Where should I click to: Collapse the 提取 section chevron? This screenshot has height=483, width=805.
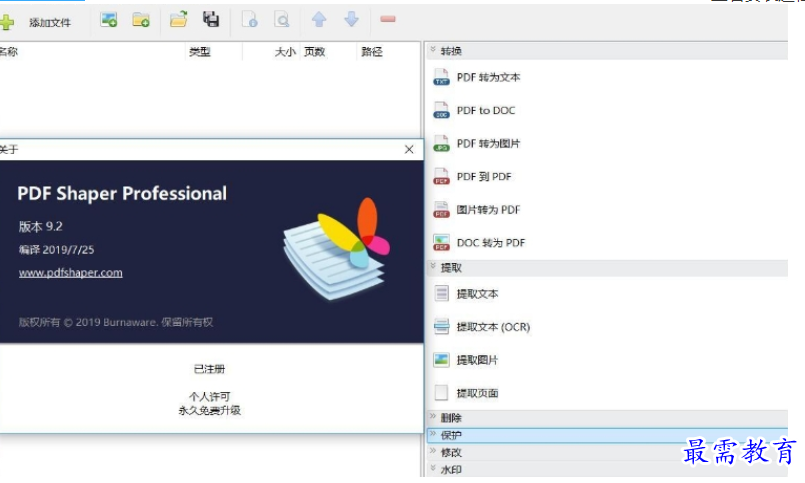[433, 266]
